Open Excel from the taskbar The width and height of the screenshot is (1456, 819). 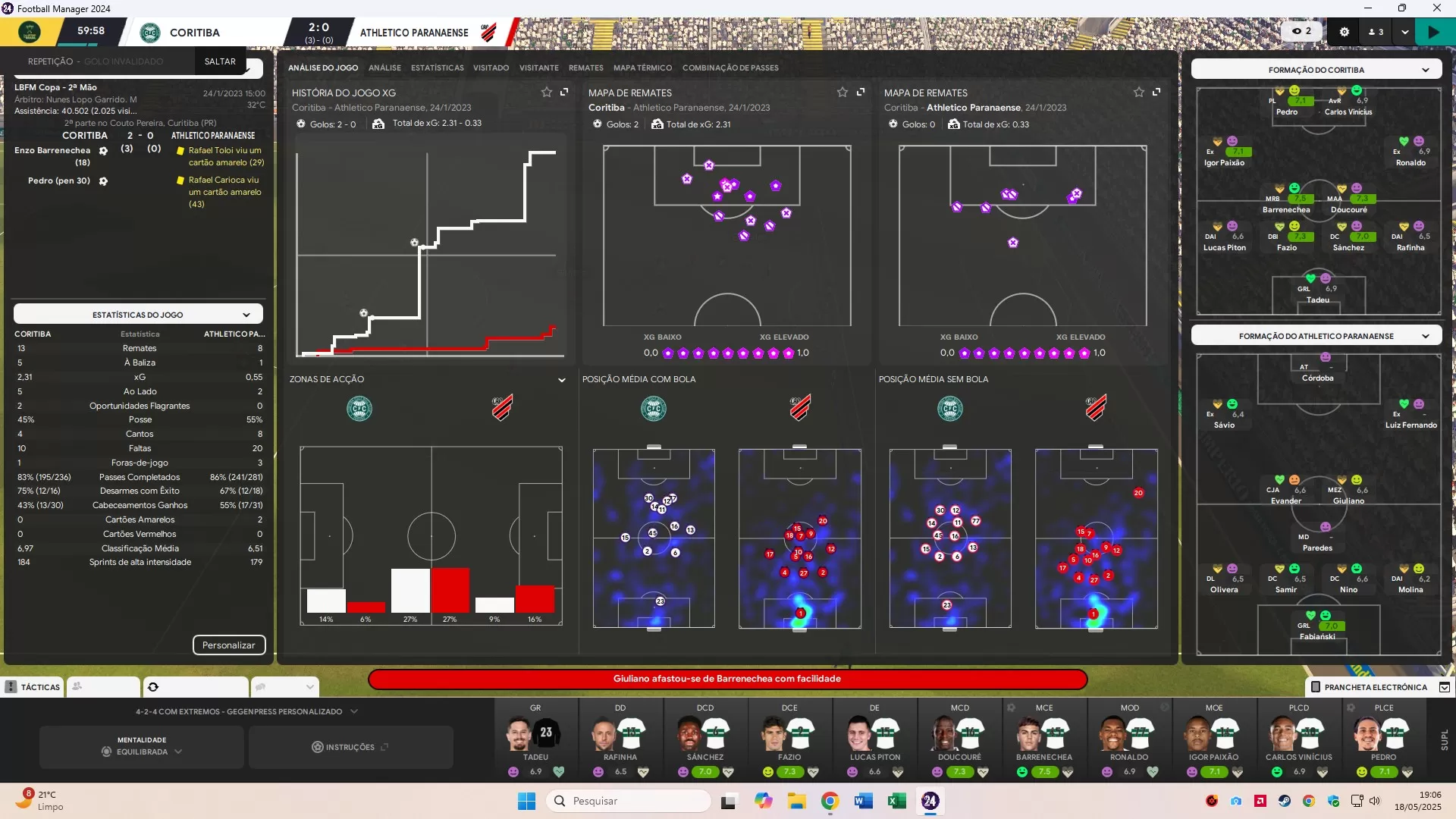[896, 801]
